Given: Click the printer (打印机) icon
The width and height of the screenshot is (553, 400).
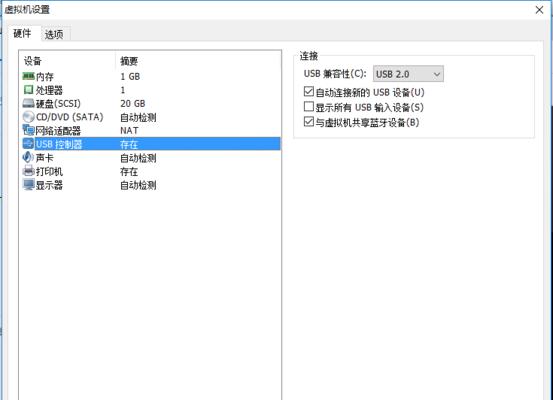Looking at the screenshot, I should (28, 171).
